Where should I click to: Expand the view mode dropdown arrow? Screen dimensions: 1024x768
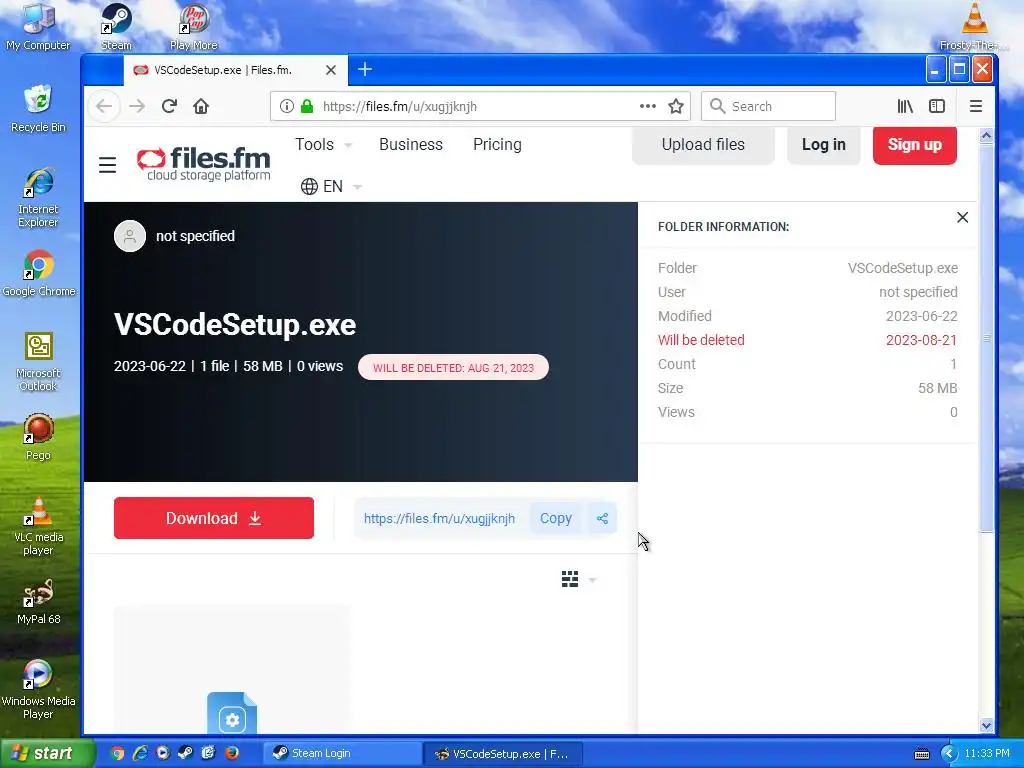592,580
